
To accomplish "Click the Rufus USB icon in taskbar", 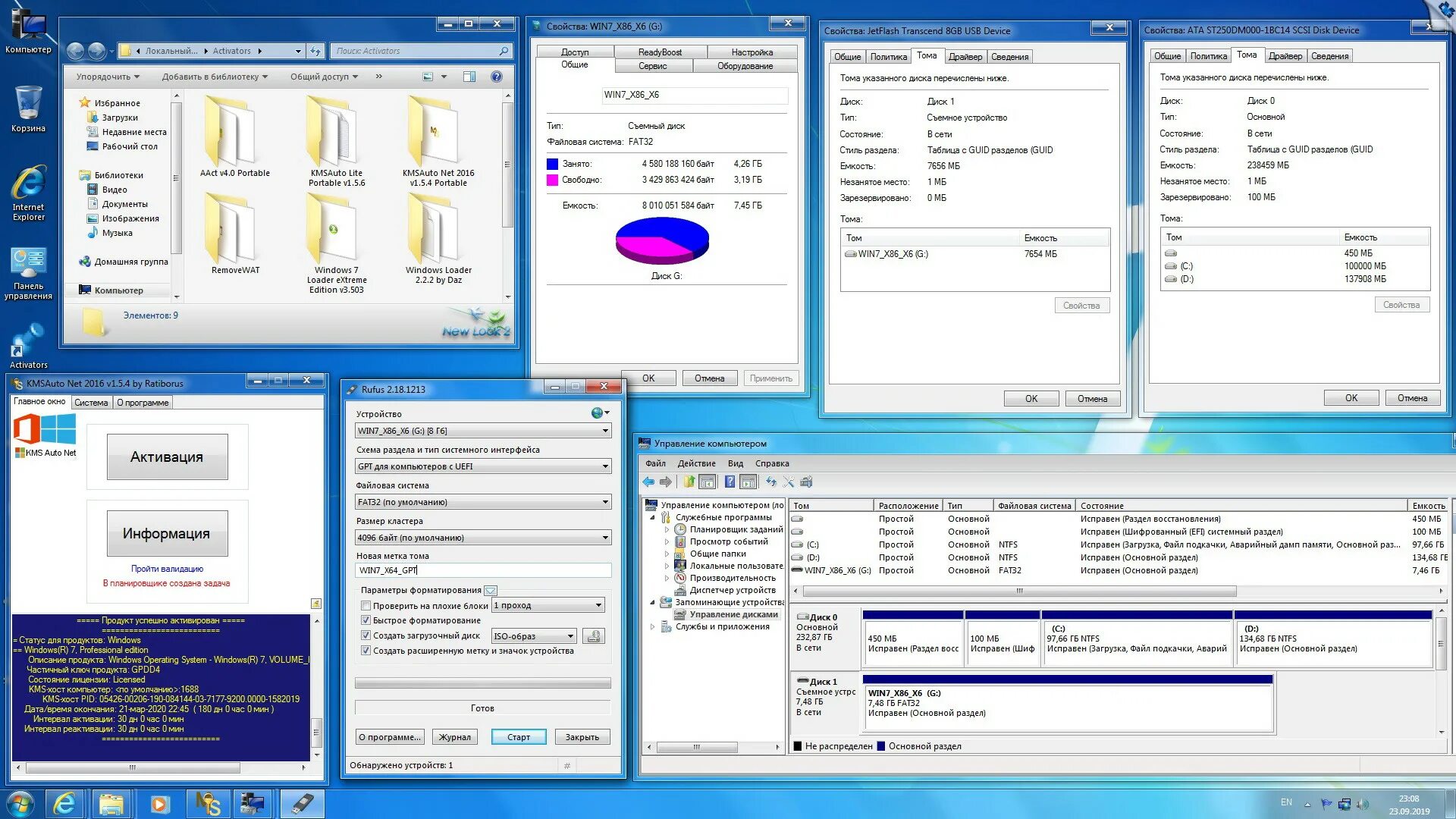I will [x=302, y=803].
